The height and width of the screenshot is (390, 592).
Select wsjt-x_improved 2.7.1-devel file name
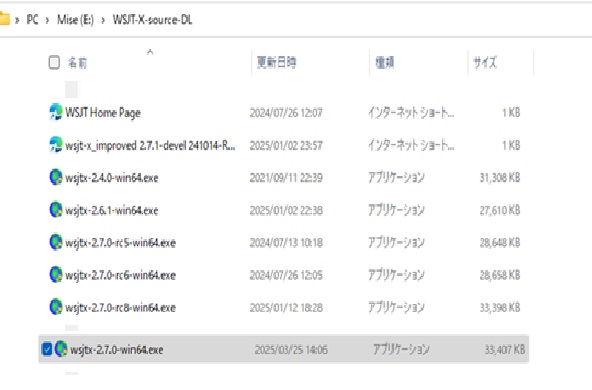pyautogui.click(x=150, y=145)
